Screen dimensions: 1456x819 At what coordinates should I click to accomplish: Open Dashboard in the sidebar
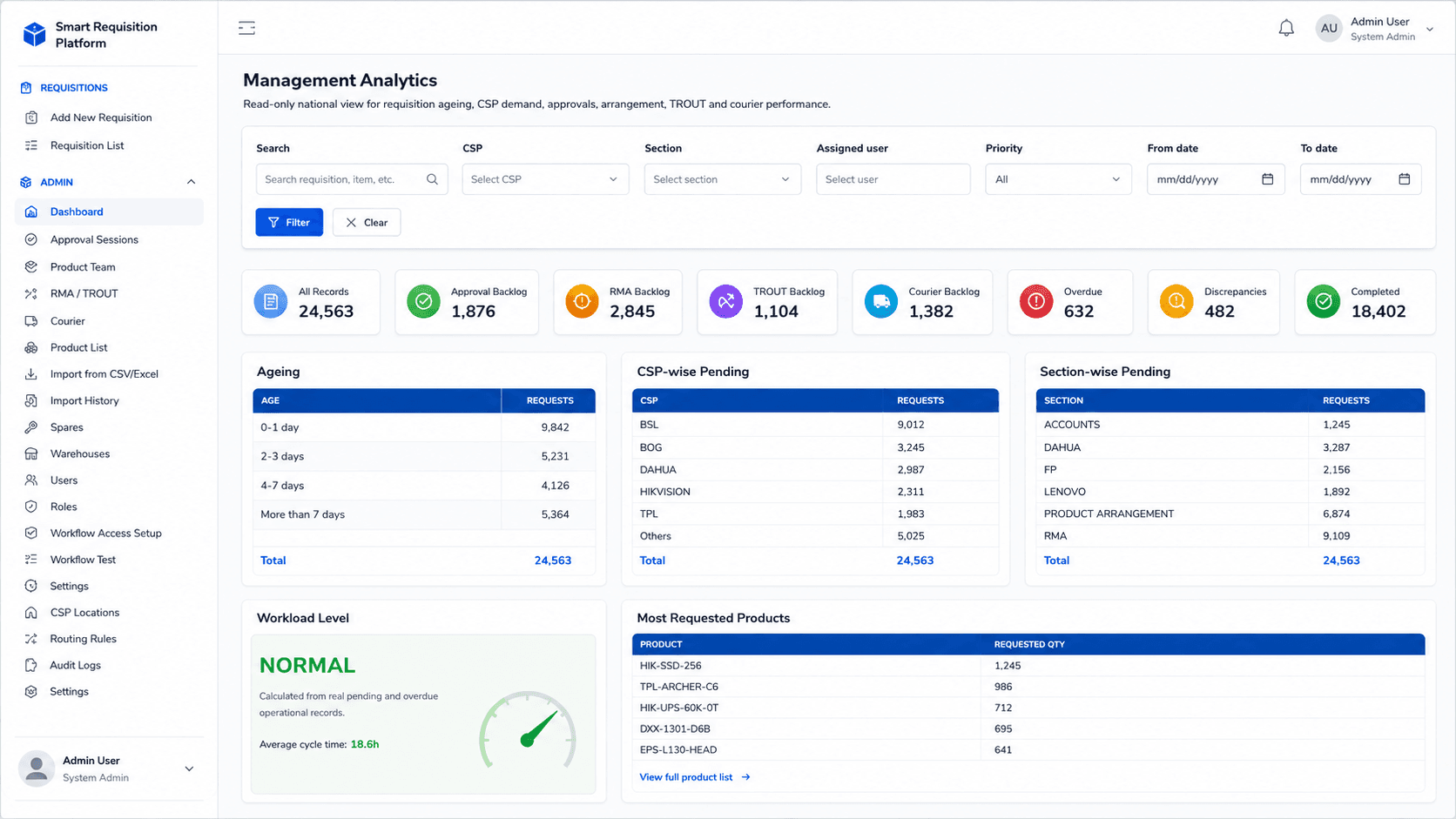click(109, 211)
